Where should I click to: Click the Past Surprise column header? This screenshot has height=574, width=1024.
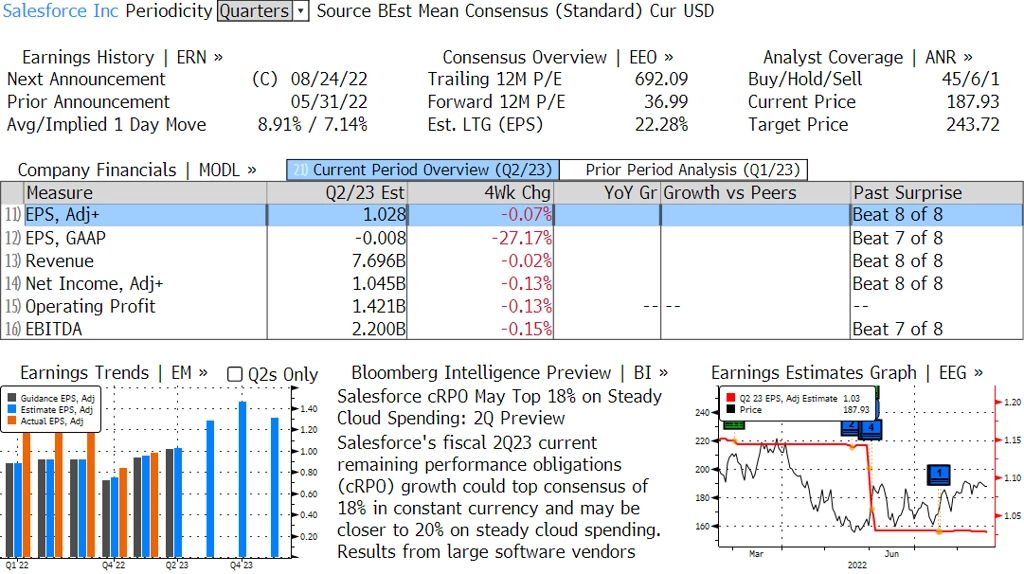pyautogui.click(x=937, y=193)
